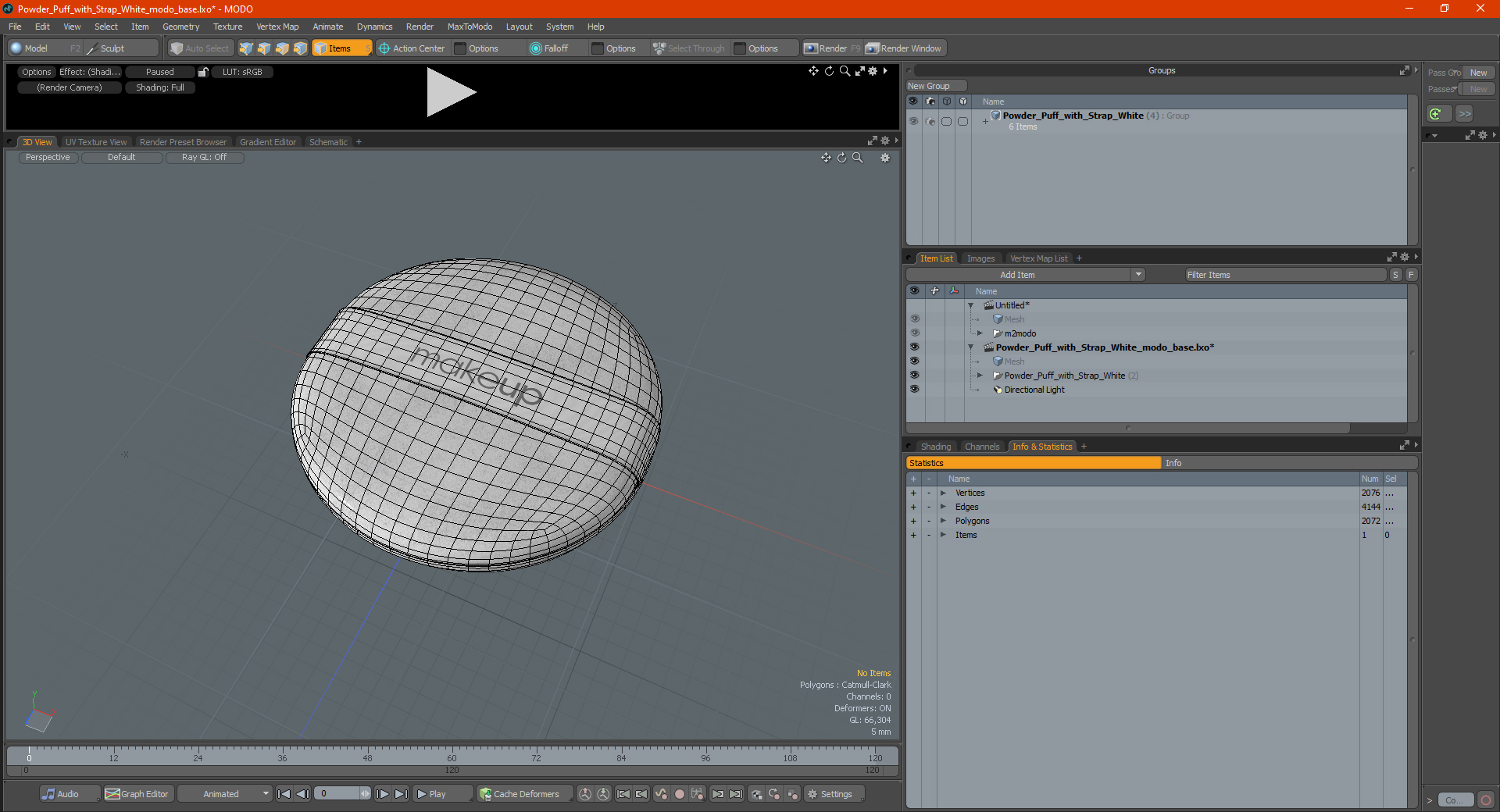The image size is (1500, 812).
Task: Open the Animated keying dropdown
Action: coord(225,794)
